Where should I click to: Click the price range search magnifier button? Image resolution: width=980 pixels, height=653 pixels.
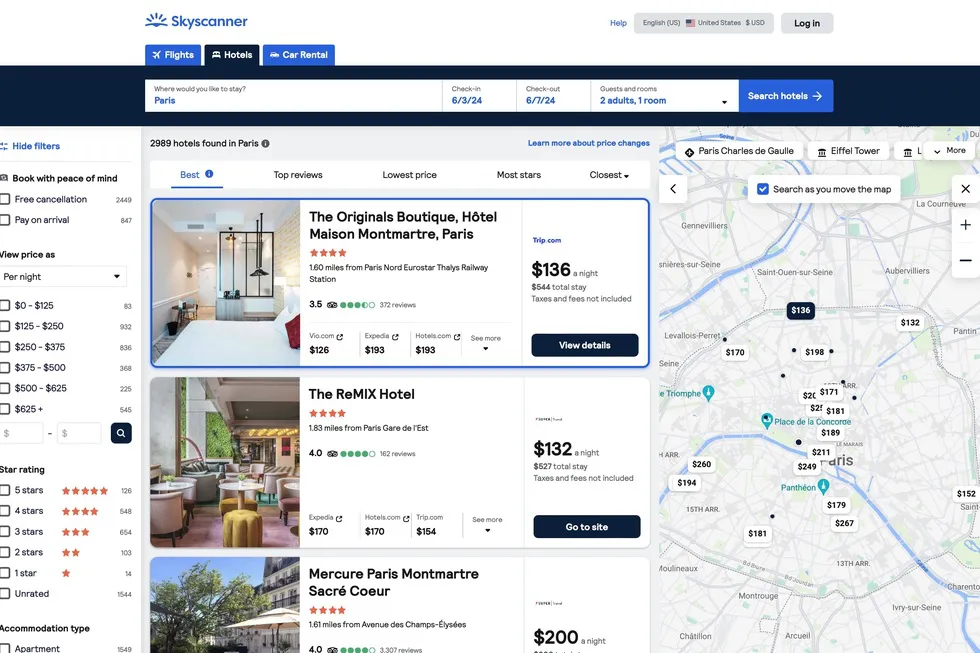[x=121, y=432]
